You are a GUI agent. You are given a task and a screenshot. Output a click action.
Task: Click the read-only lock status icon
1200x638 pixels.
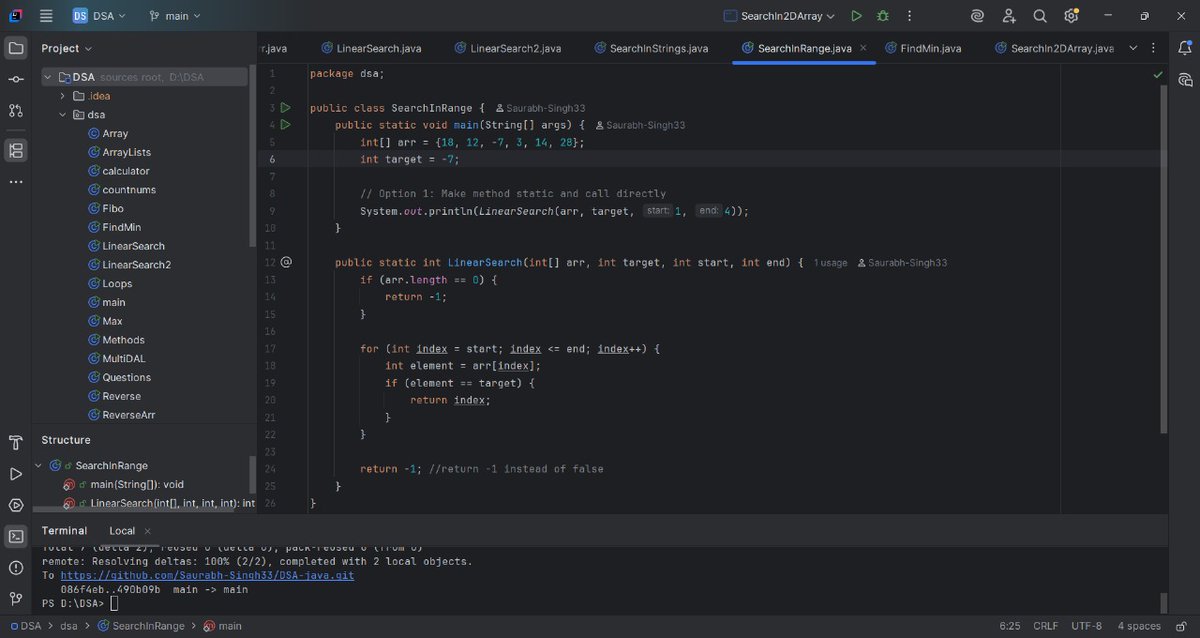1179,626
